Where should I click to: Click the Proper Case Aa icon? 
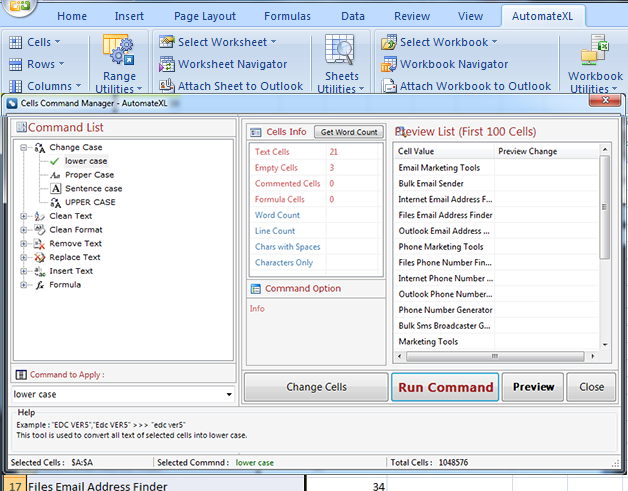55,175
